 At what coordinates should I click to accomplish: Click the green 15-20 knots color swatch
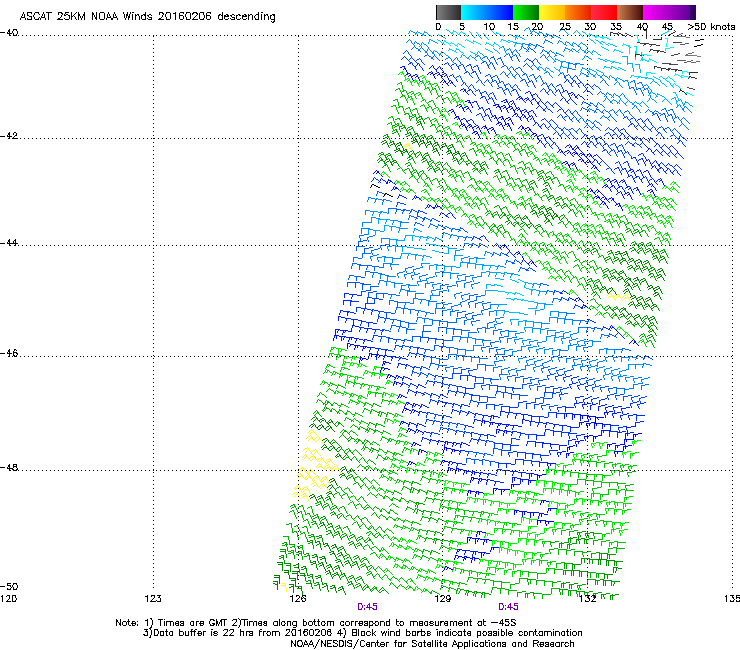526,12
